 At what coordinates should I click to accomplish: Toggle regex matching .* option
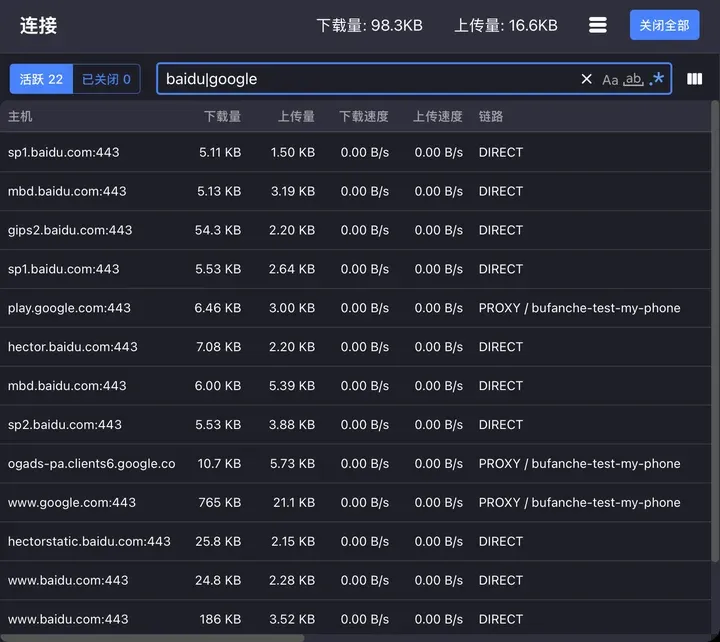click(657, 79)
